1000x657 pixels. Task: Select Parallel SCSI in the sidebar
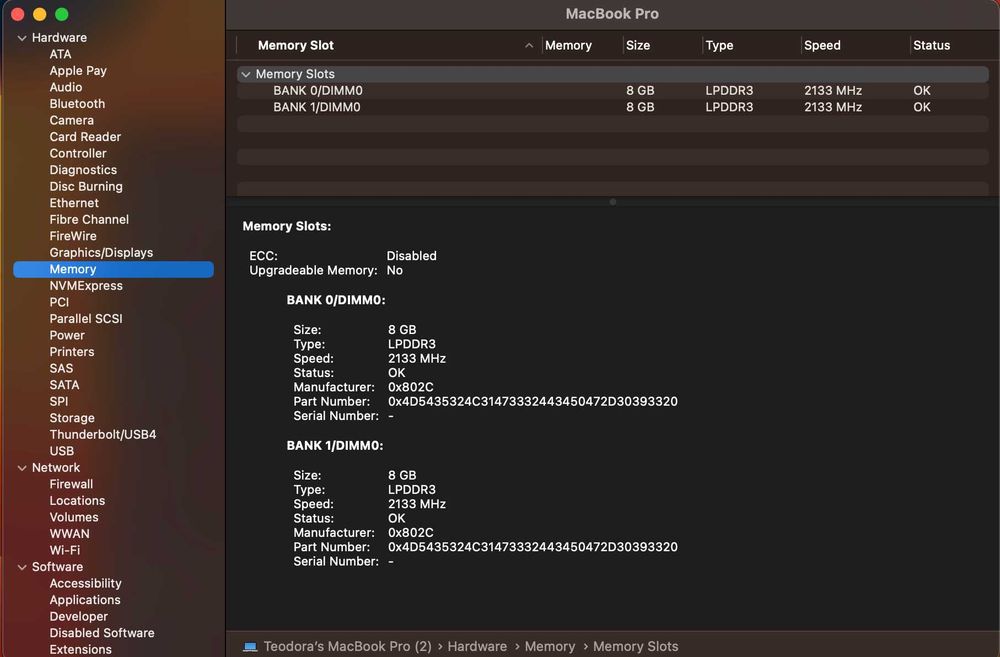[x=86, y=319]
